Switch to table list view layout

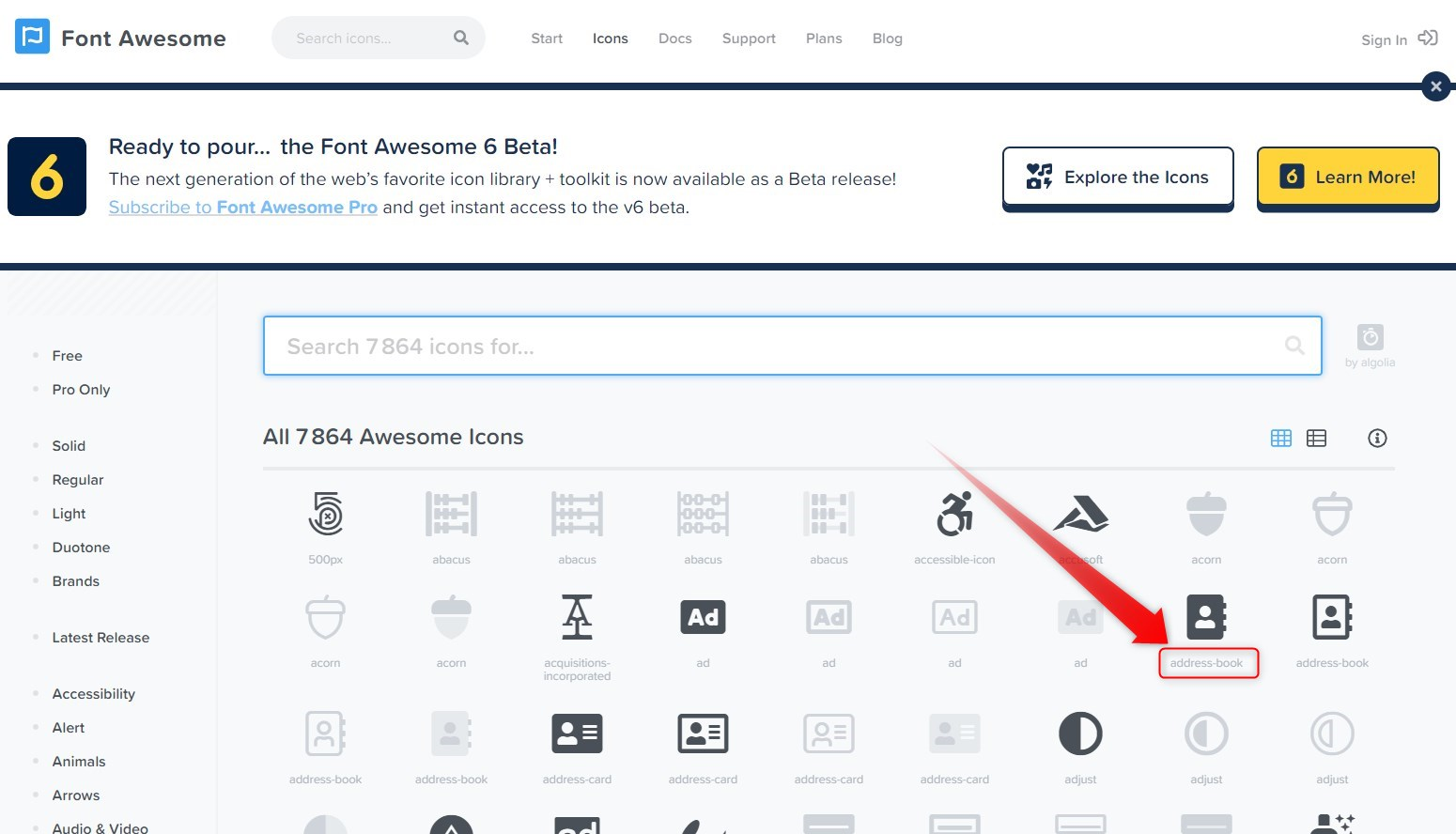[1317, 438]
